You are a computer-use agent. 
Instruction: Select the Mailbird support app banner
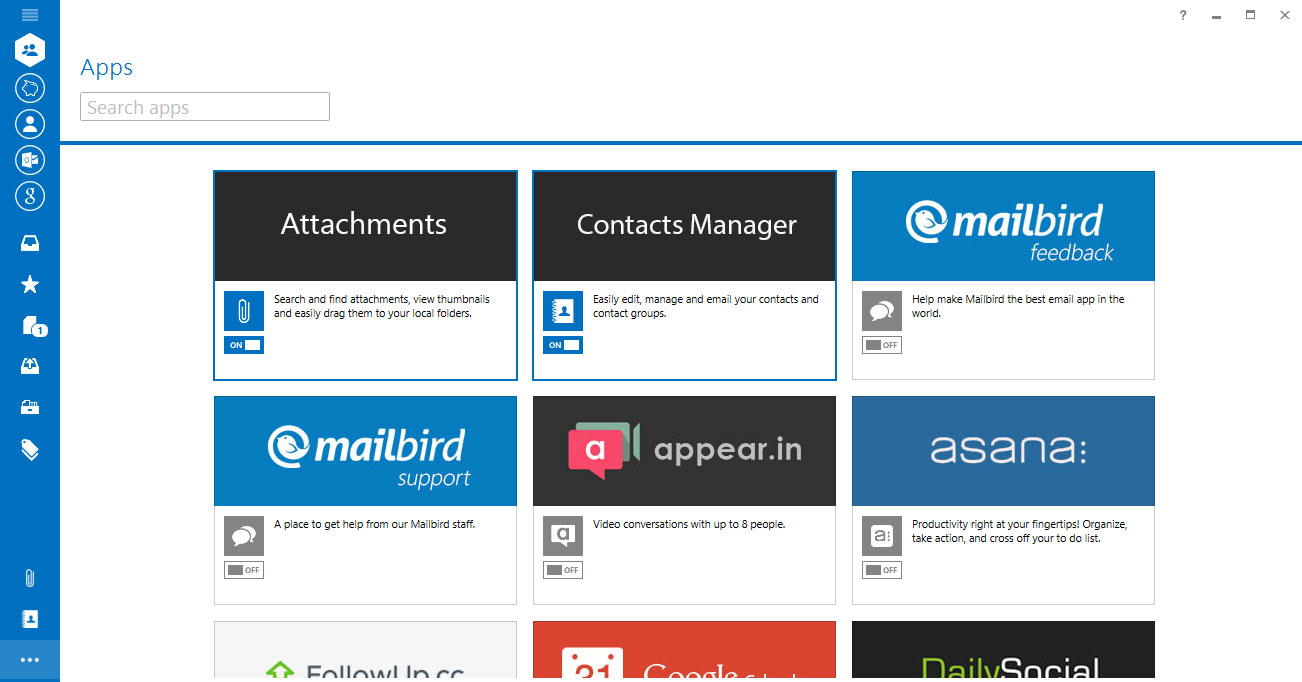[x=365, y=451]
